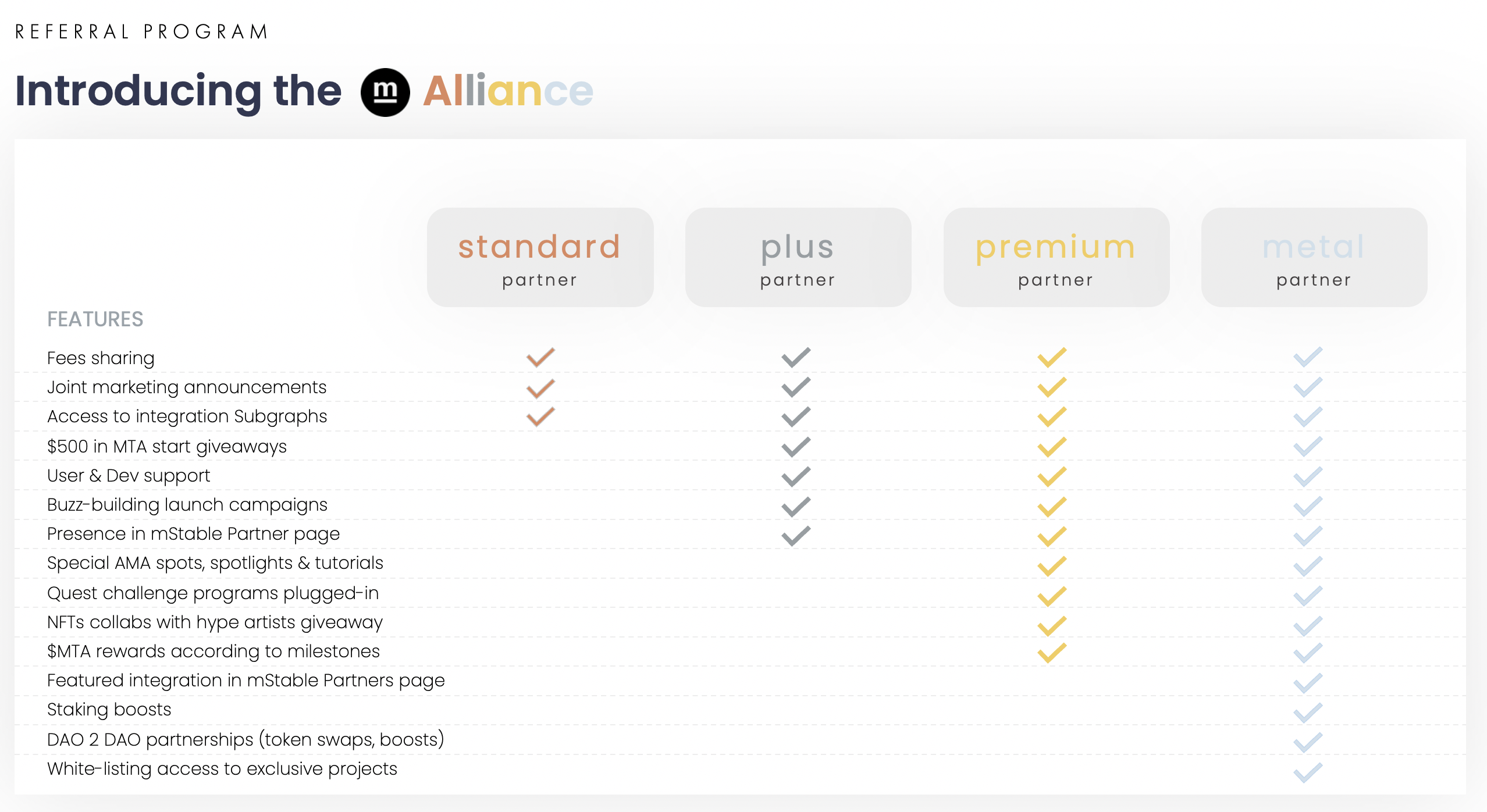Viewport: 1487px width, 812px height.
Task: Select the standard partner tier card
Action: click(x=540, y=257)
